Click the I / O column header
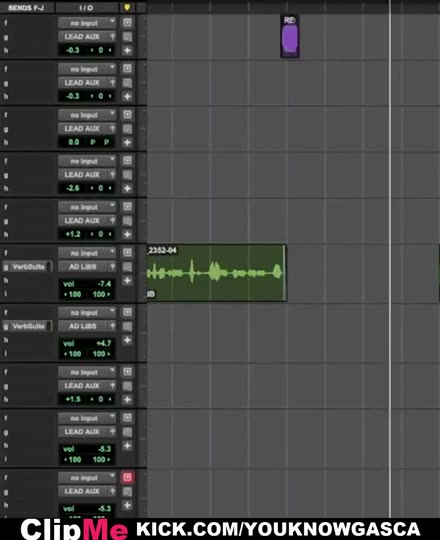440x540 pixels. click(x=86, y=8)
